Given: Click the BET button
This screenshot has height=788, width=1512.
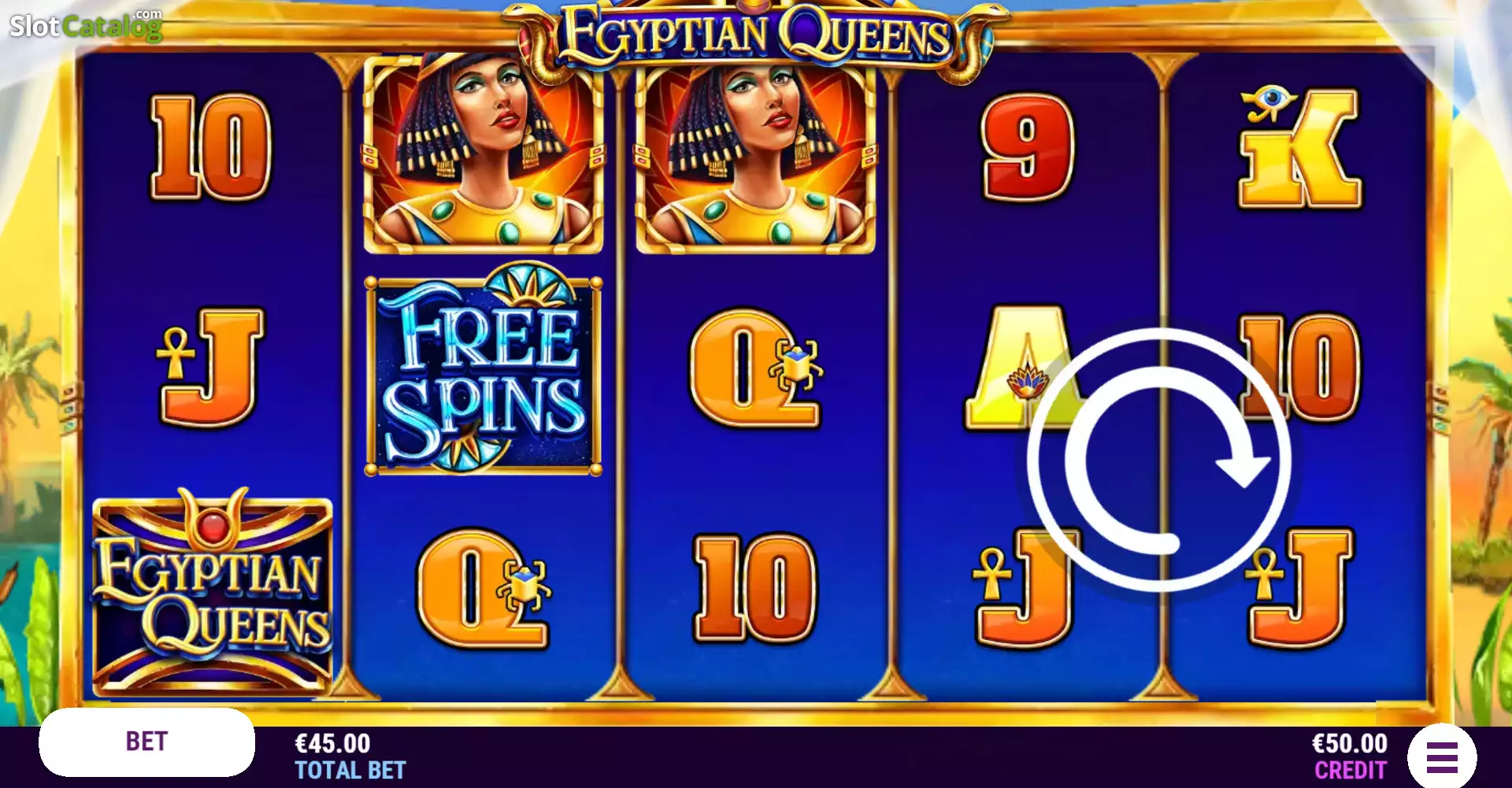Looking at the screenshot, I should point(146,742).
